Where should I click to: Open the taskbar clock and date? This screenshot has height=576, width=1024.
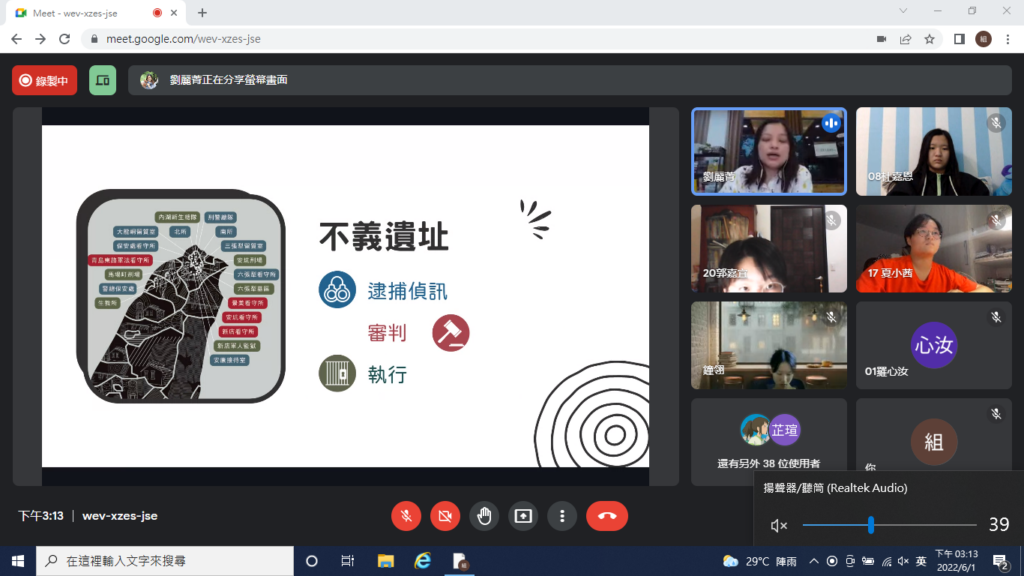click(x=955, y=561)
